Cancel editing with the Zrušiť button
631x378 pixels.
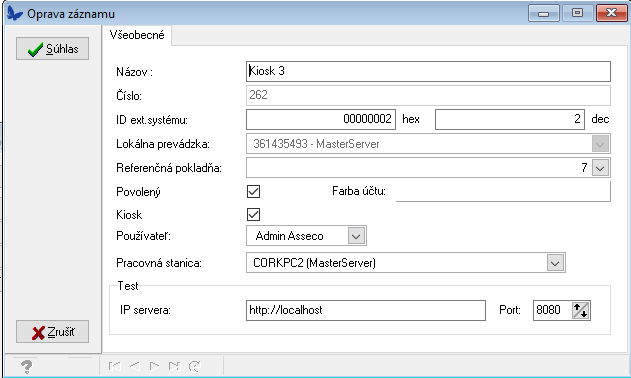point(52,332)
